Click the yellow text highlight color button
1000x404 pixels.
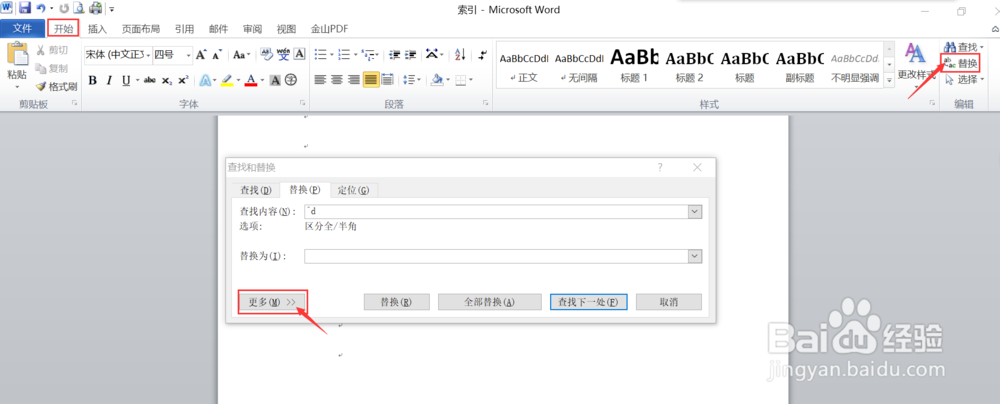tap(226, 80)
